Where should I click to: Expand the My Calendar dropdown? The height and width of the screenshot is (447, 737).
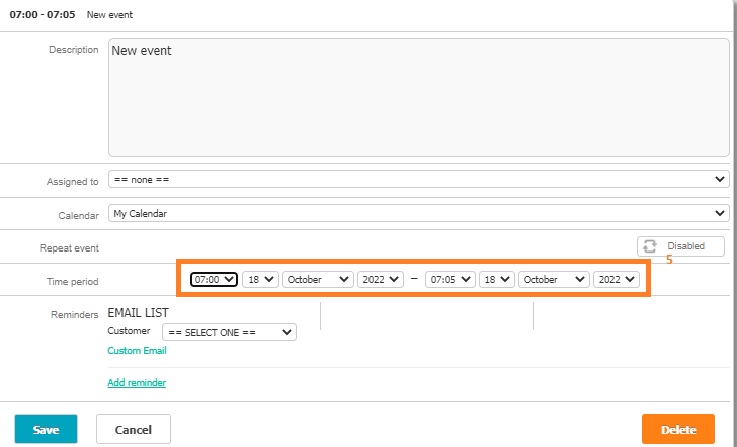pyautogui.click(x=419, y=213)
